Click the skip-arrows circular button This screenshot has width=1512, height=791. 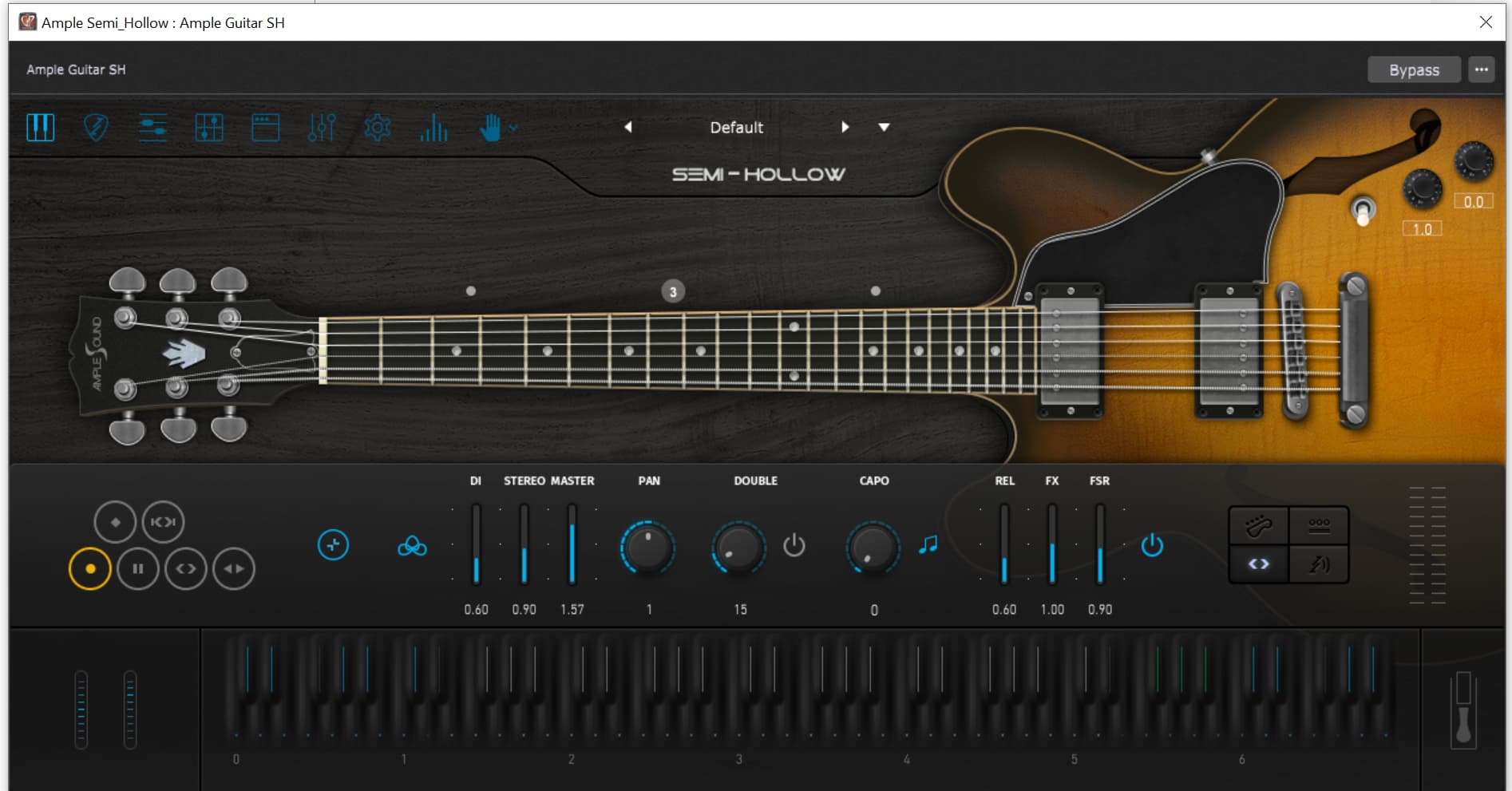(163, 522)
